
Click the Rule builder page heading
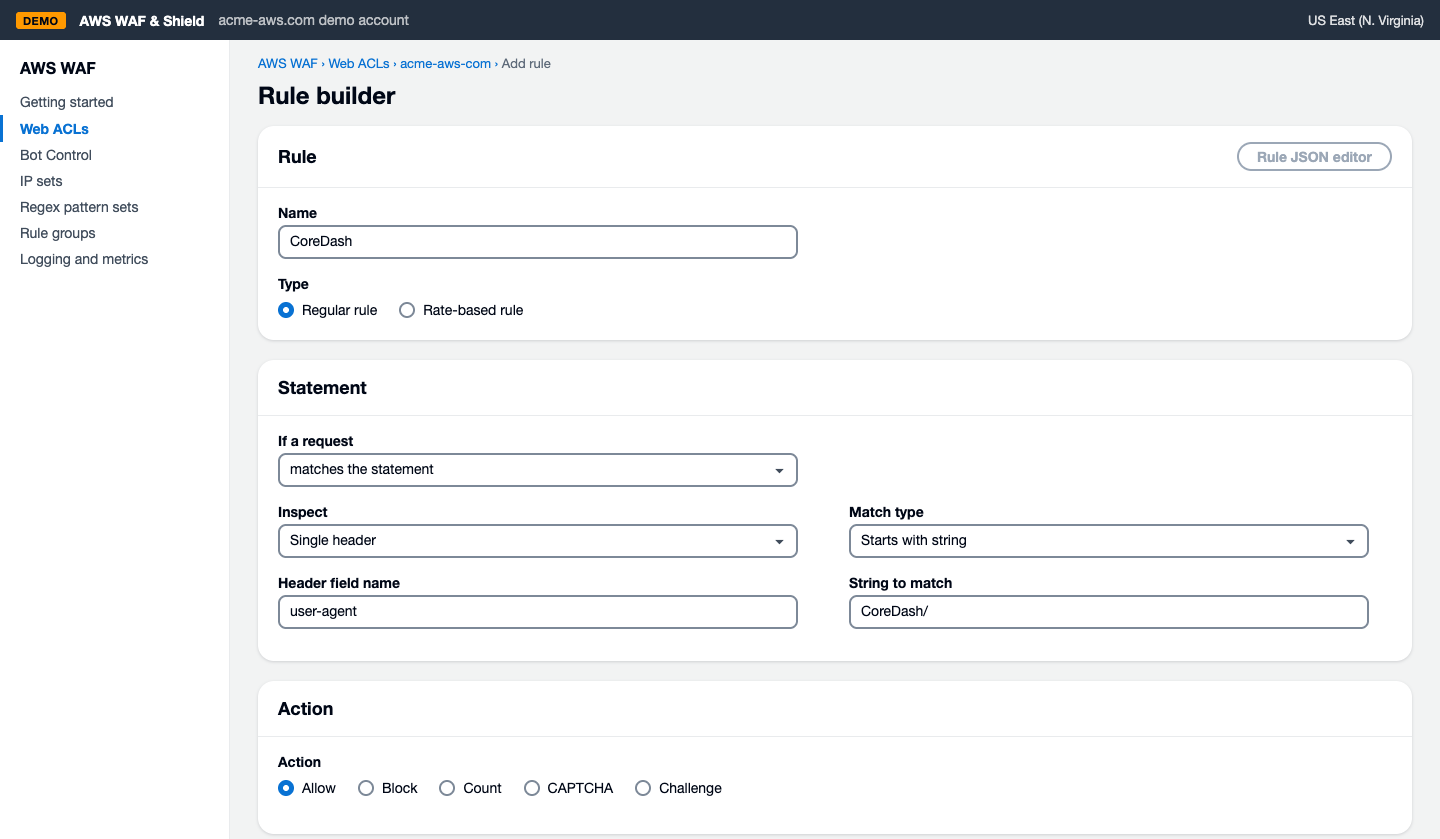(327, 96)
